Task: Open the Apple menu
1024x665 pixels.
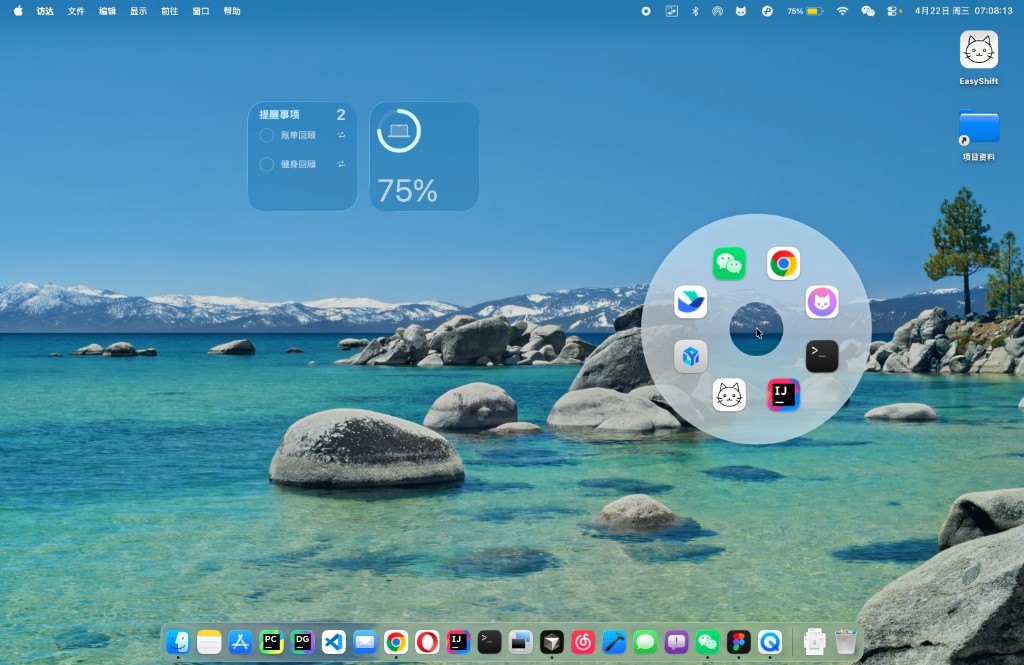Action: [18, 11]
